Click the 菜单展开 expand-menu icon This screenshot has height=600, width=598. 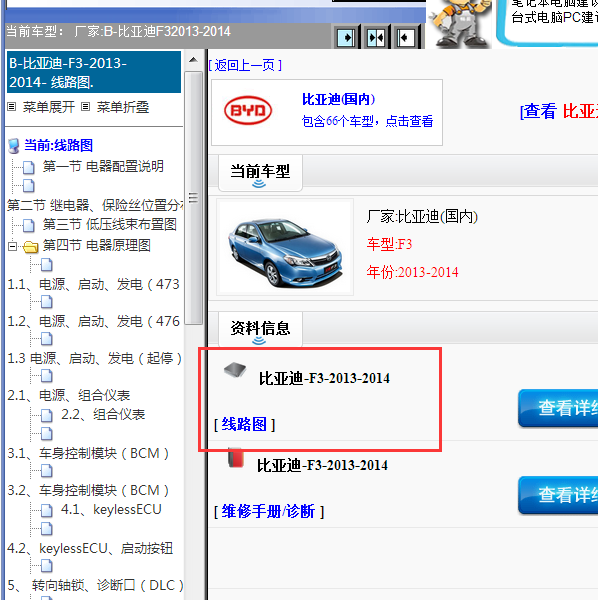tap(12, 107)
